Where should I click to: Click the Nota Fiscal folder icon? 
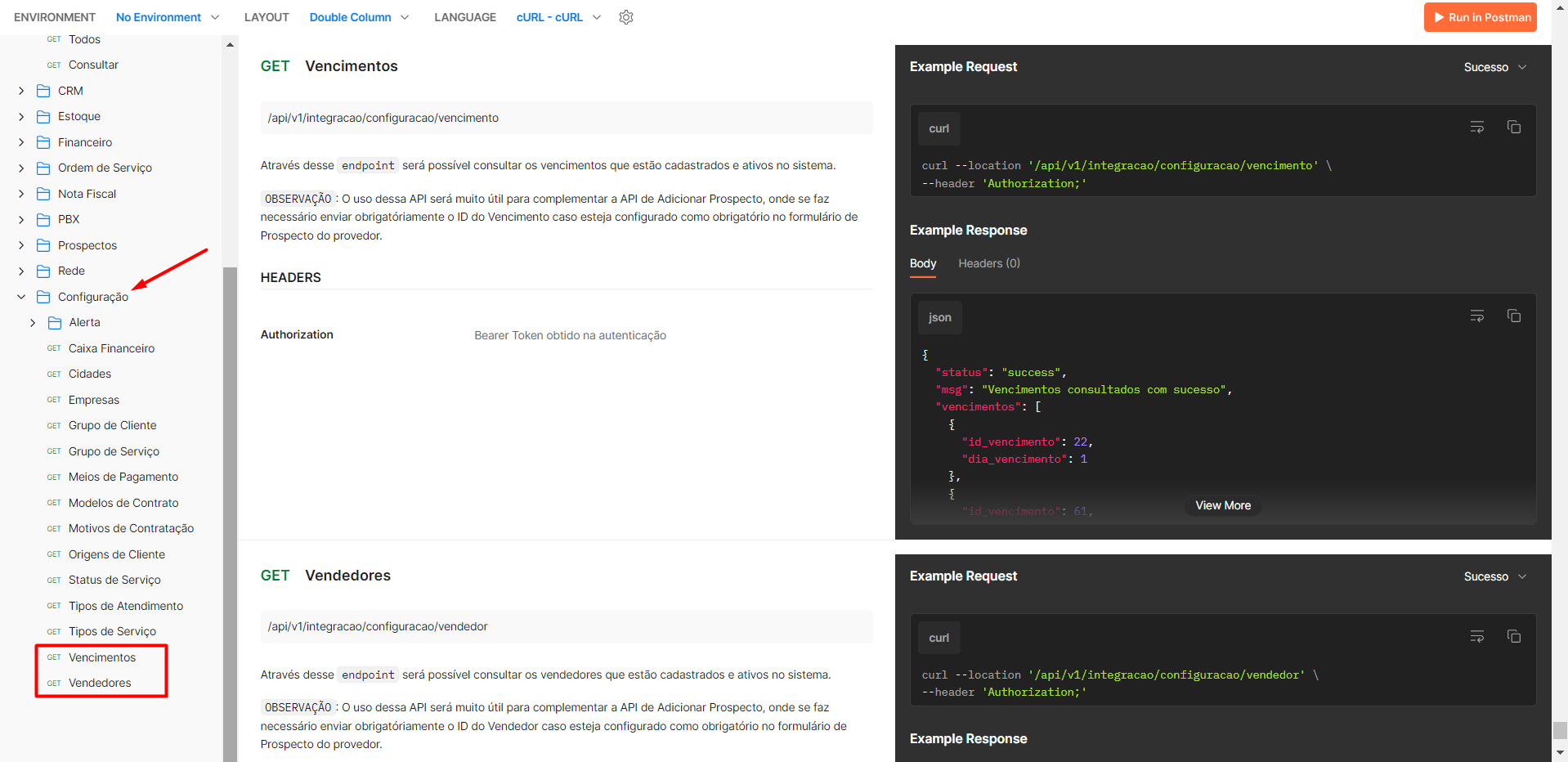43,194
